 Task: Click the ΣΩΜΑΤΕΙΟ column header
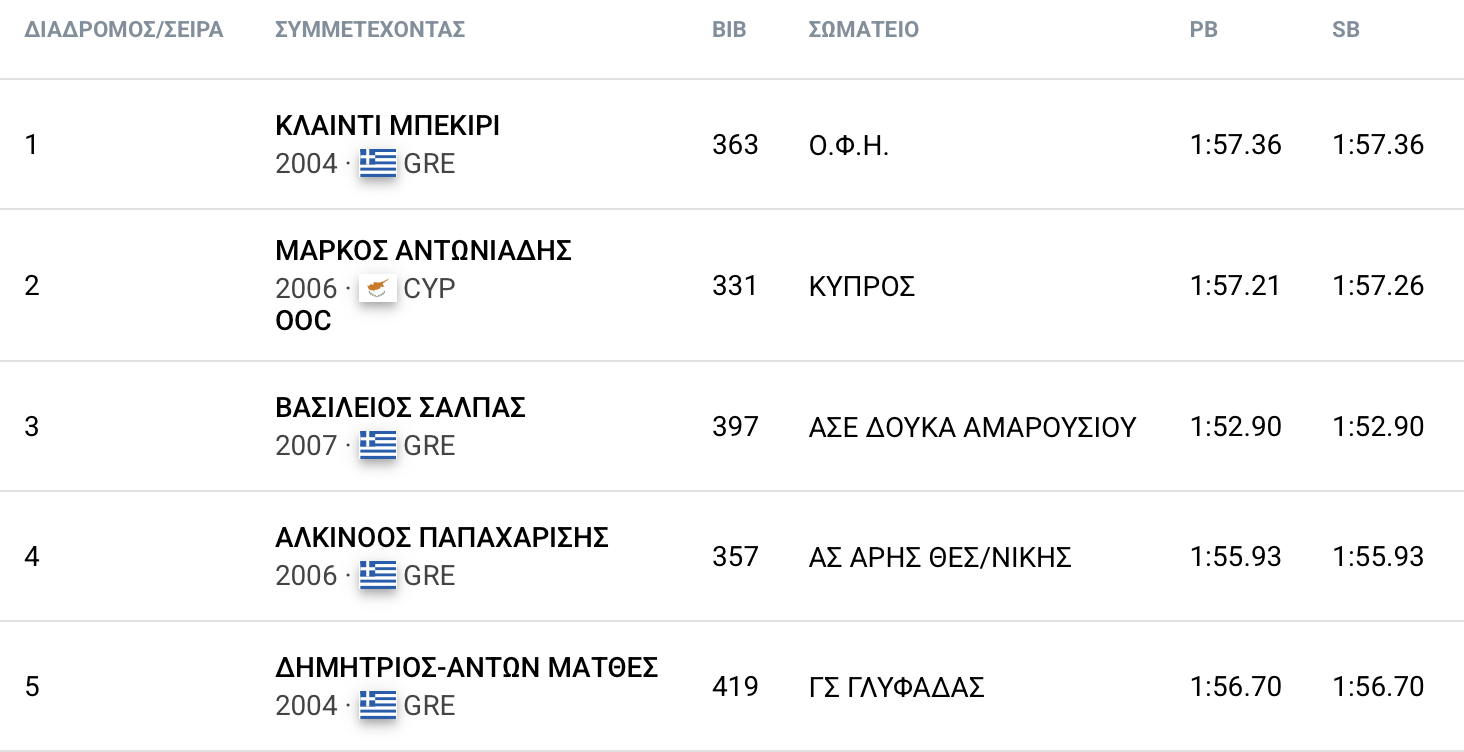click(x=863, y=30)
